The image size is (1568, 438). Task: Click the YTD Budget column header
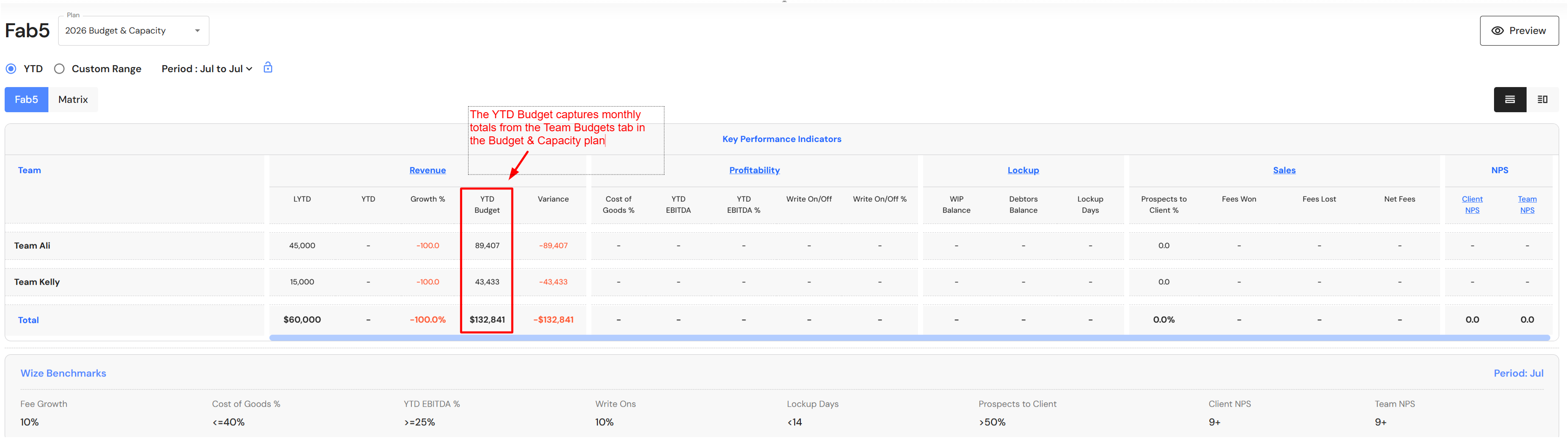pos(487,205)
